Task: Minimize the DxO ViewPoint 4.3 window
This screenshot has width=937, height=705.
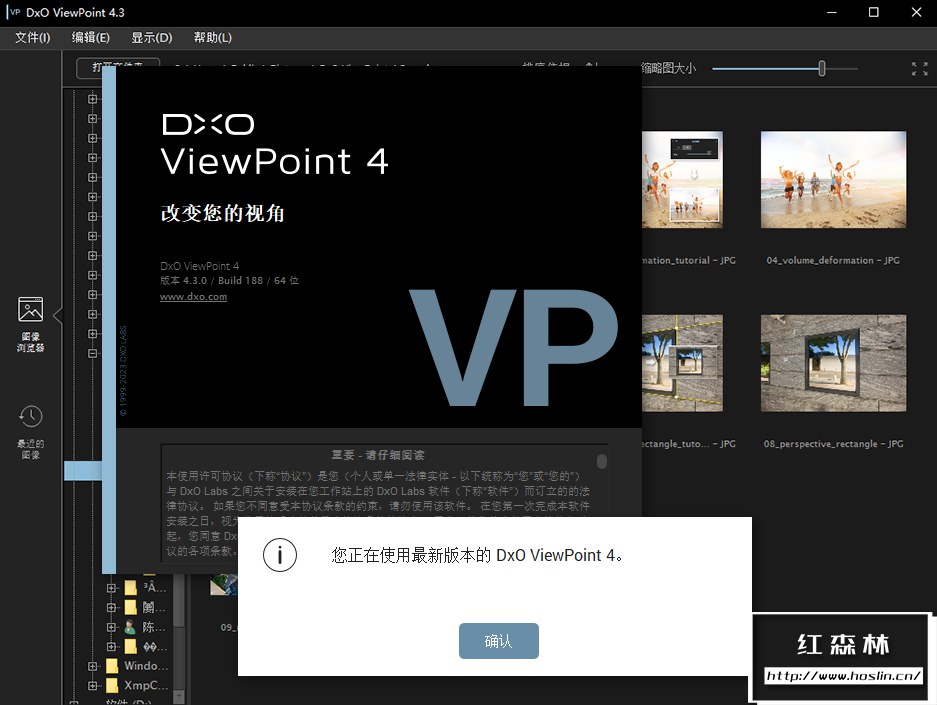Action: pos(831,13)
